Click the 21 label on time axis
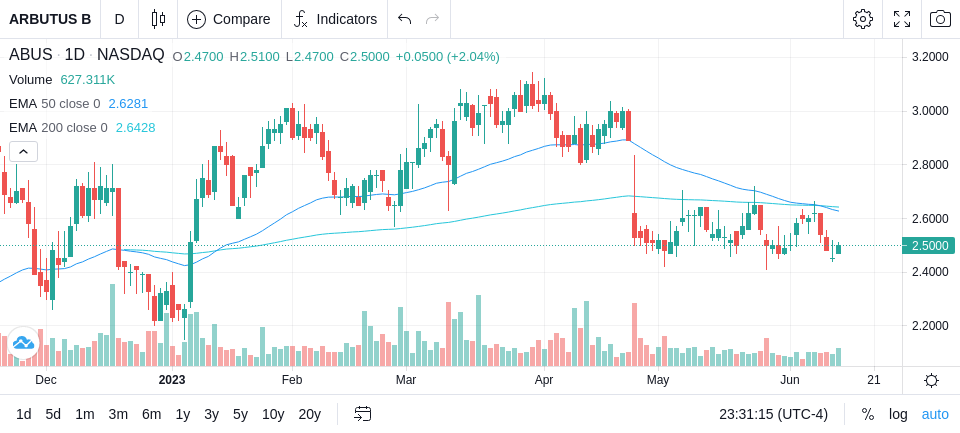 click(x=874, y=380)
